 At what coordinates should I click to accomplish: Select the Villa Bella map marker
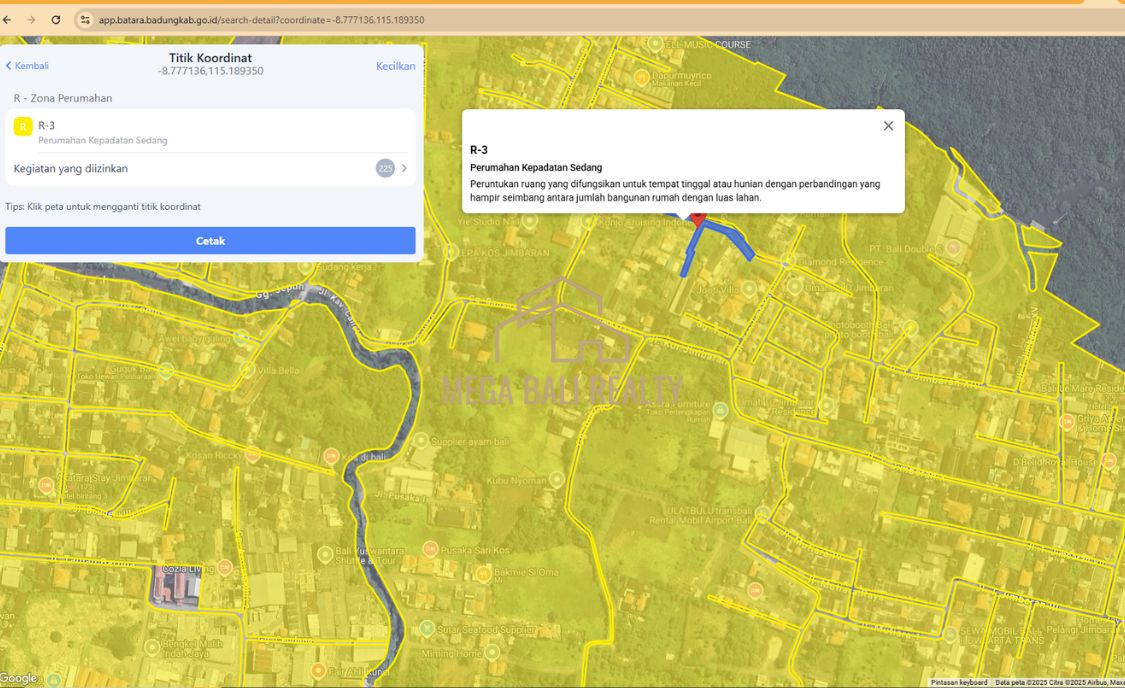tap(246, 370)
